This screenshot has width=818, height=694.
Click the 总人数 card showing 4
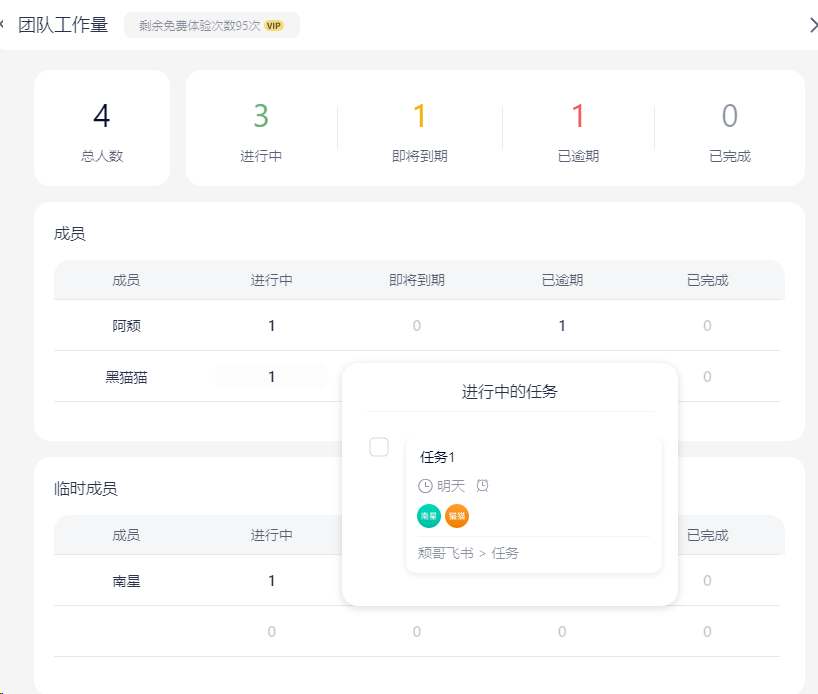click(102, 128)
